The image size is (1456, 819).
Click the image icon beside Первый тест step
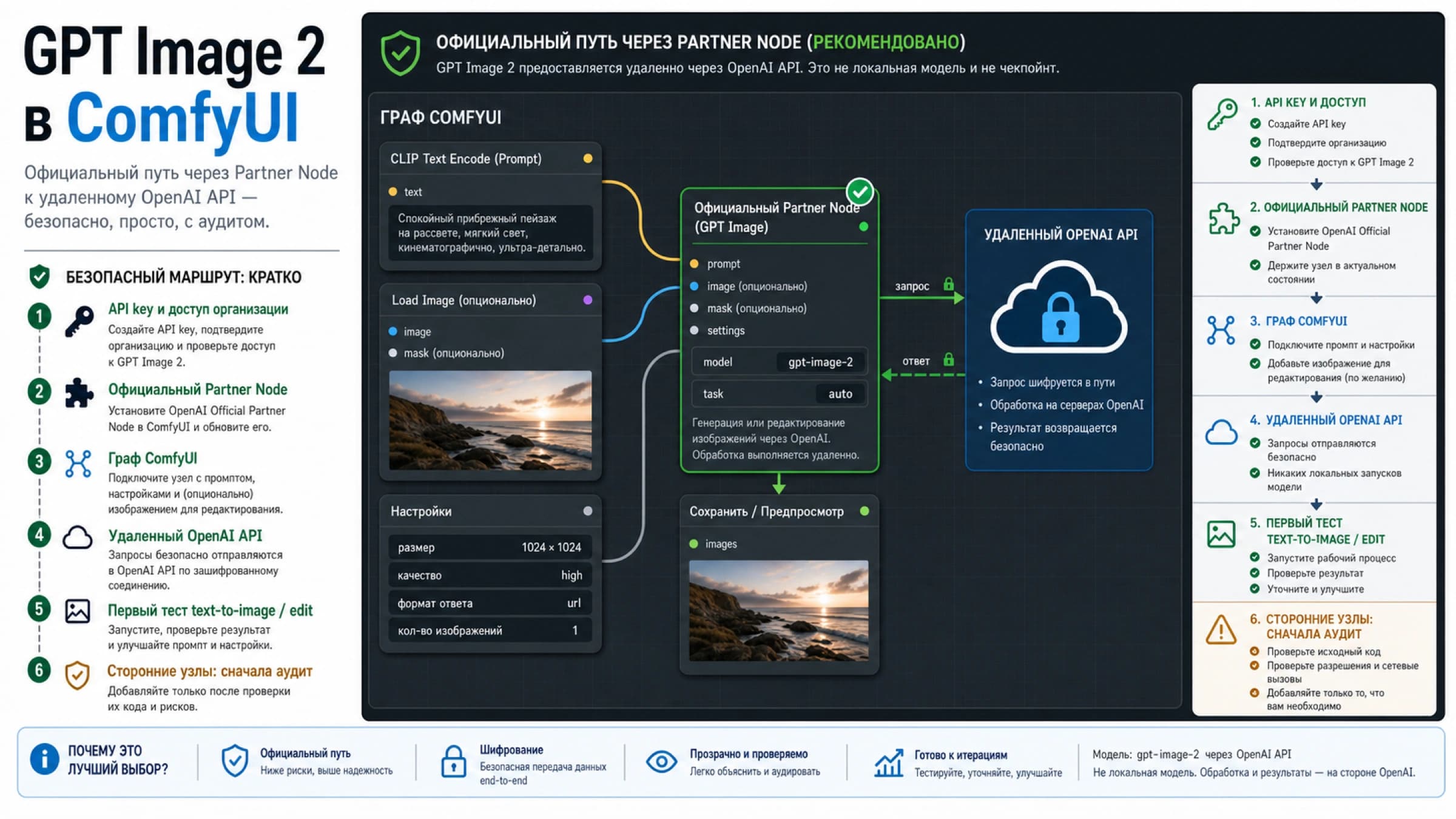point(78,611)
